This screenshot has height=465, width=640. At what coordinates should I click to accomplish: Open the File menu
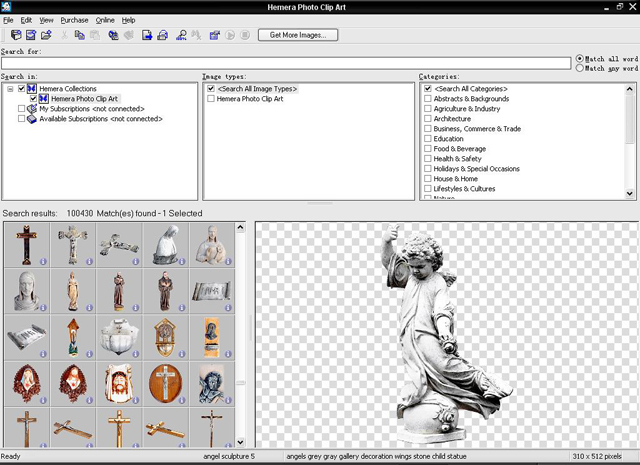click(x=8, y=20)
